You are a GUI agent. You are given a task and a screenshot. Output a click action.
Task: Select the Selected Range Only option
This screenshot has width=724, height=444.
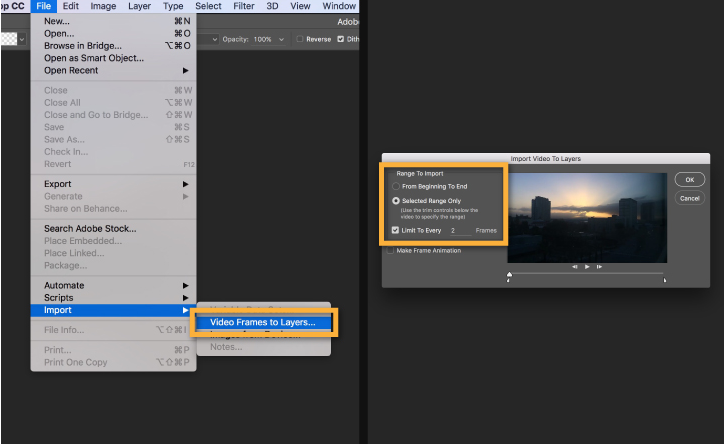(396, 201)
